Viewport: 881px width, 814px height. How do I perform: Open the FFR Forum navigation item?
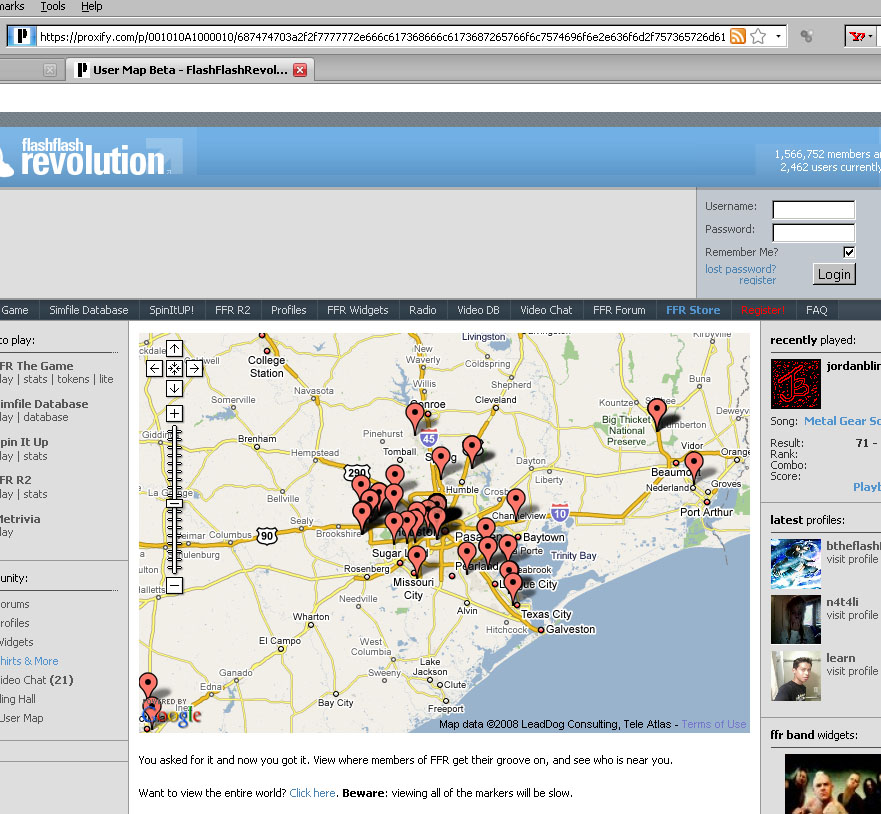[619, 310]
